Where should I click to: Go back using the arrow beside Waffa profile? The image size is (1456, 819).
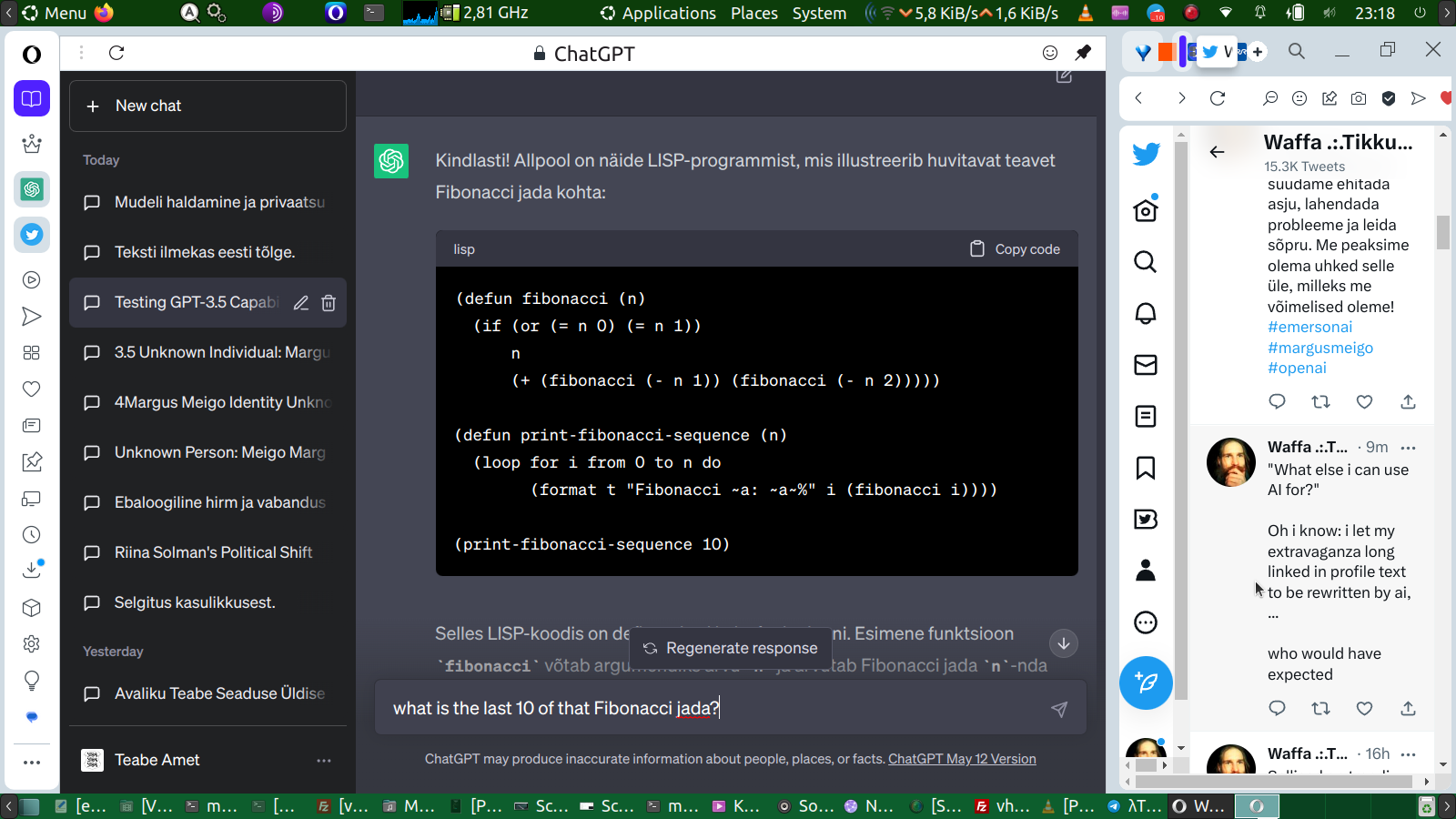1217,152
